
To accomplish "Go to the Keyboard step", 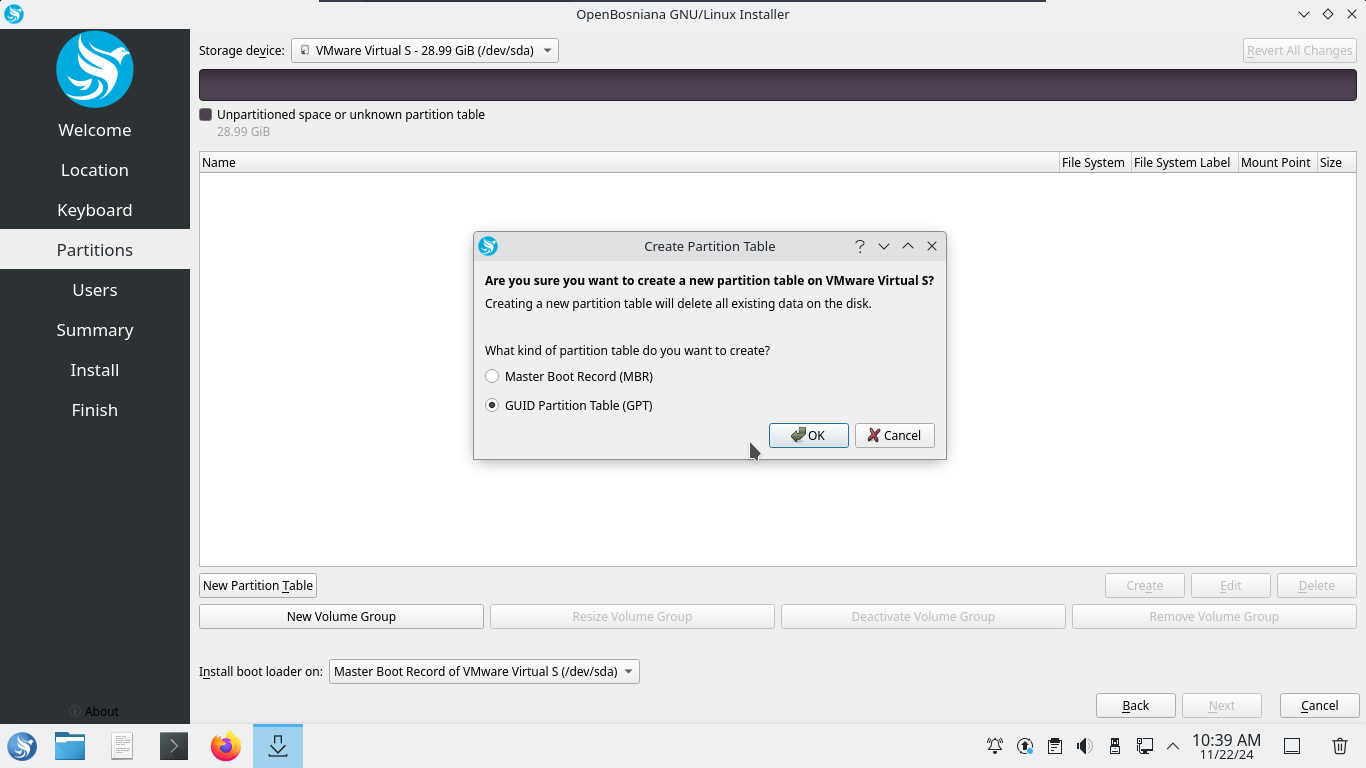I will 95,210.
